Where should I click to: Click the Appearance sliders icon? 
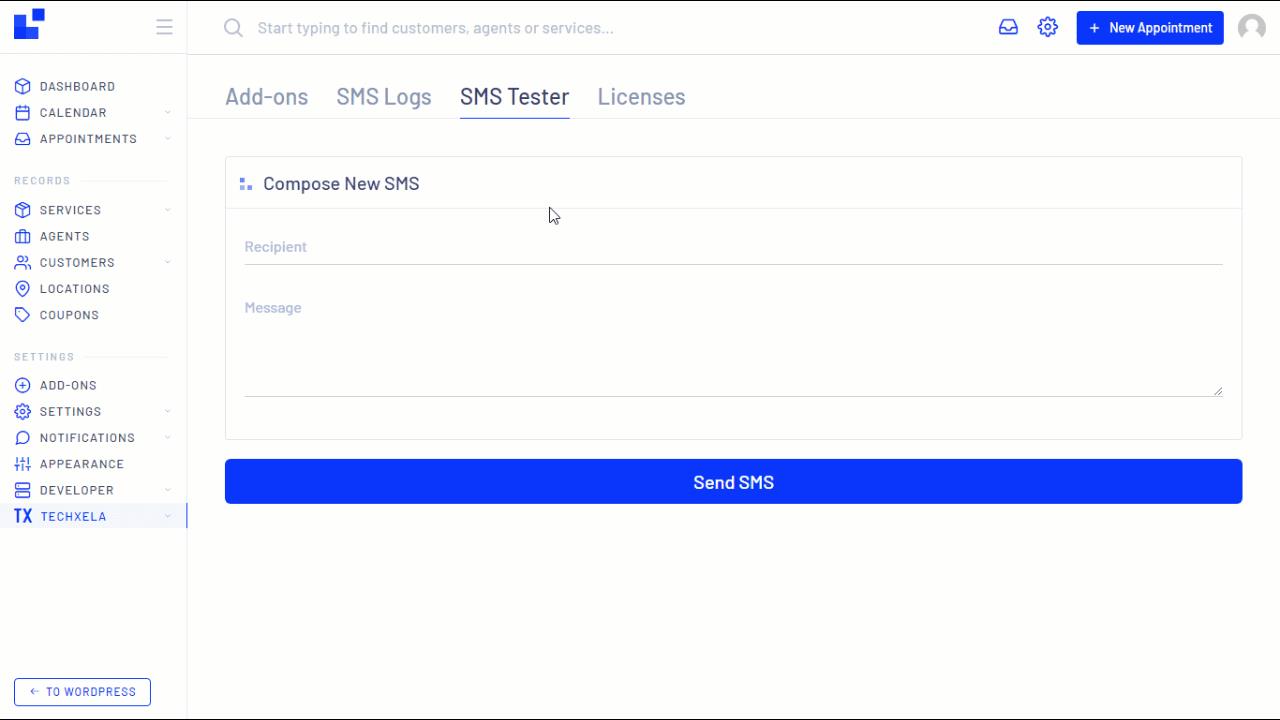pos(23,463)
